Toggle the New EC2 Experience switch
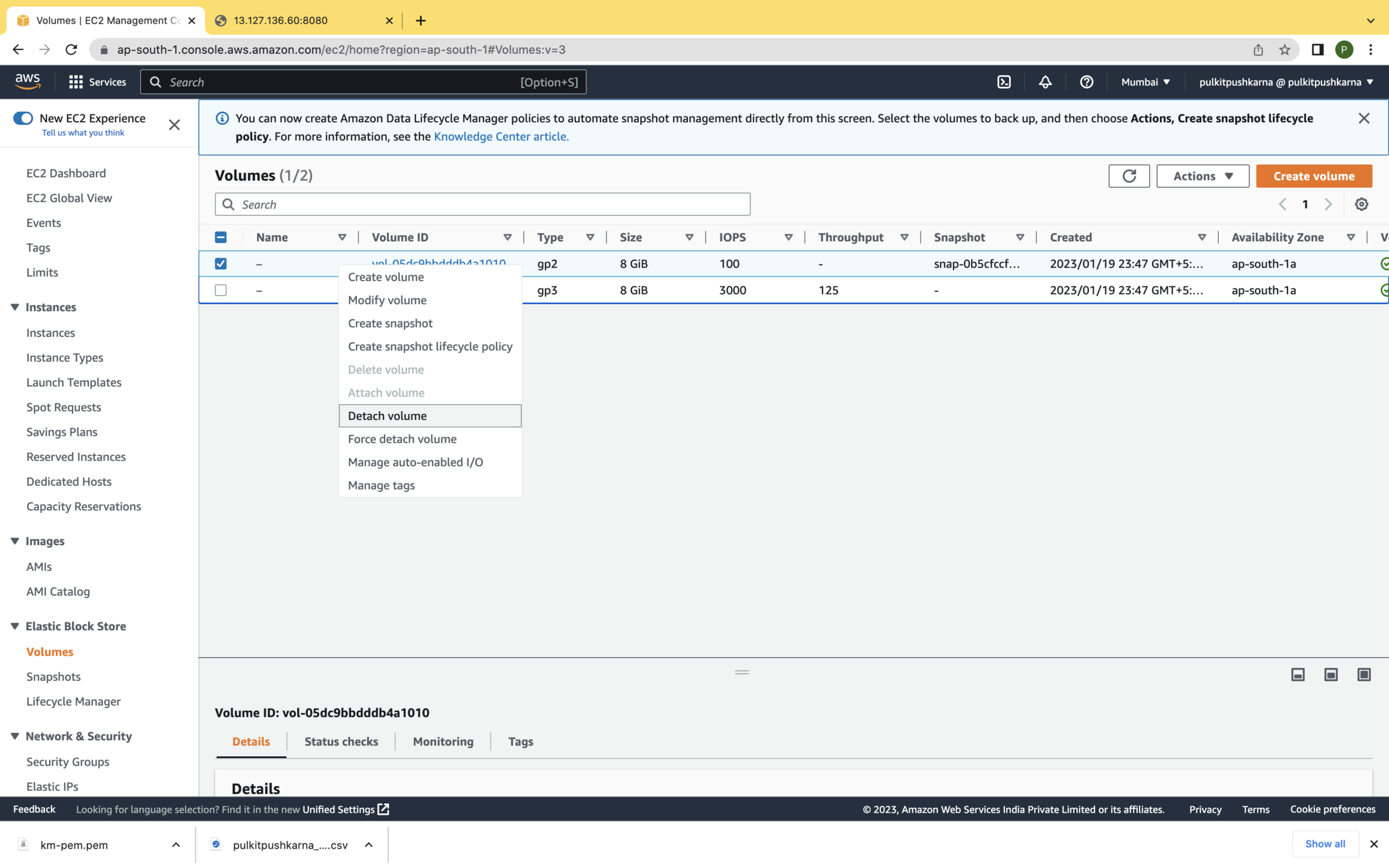The width and height of the screenshot is (1389, 868). click(x=23, y=118)
